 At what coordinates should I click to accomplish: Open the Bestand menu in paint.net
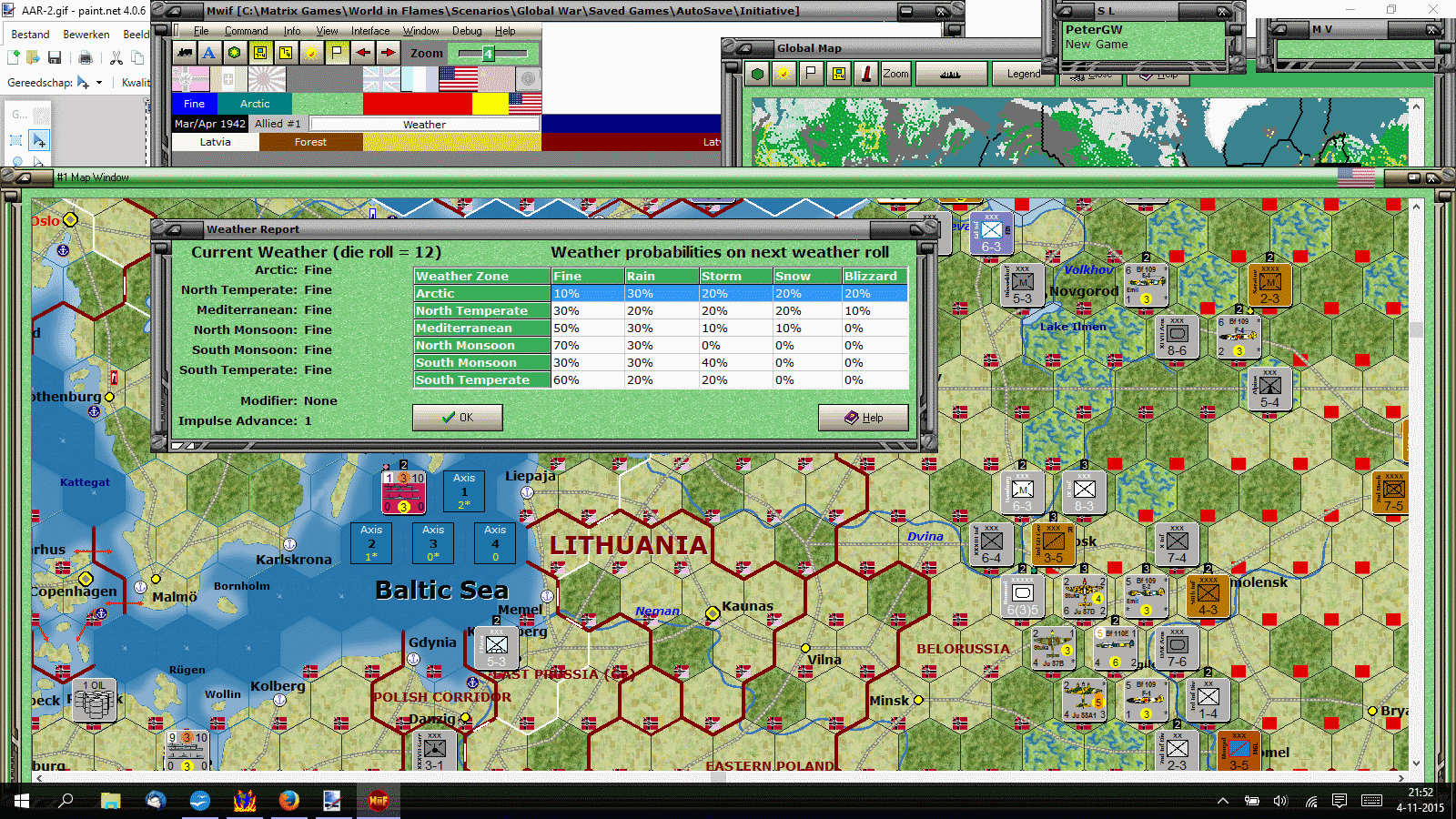pos(30,35)
